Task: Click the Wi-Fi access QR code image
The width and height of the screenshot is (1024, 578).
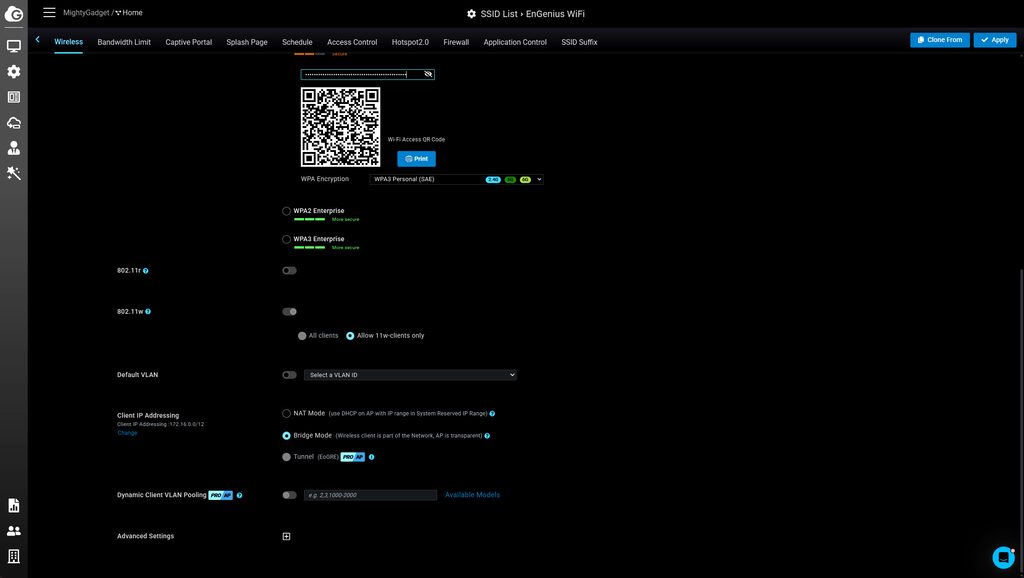Action: click(x=340, y=127)
